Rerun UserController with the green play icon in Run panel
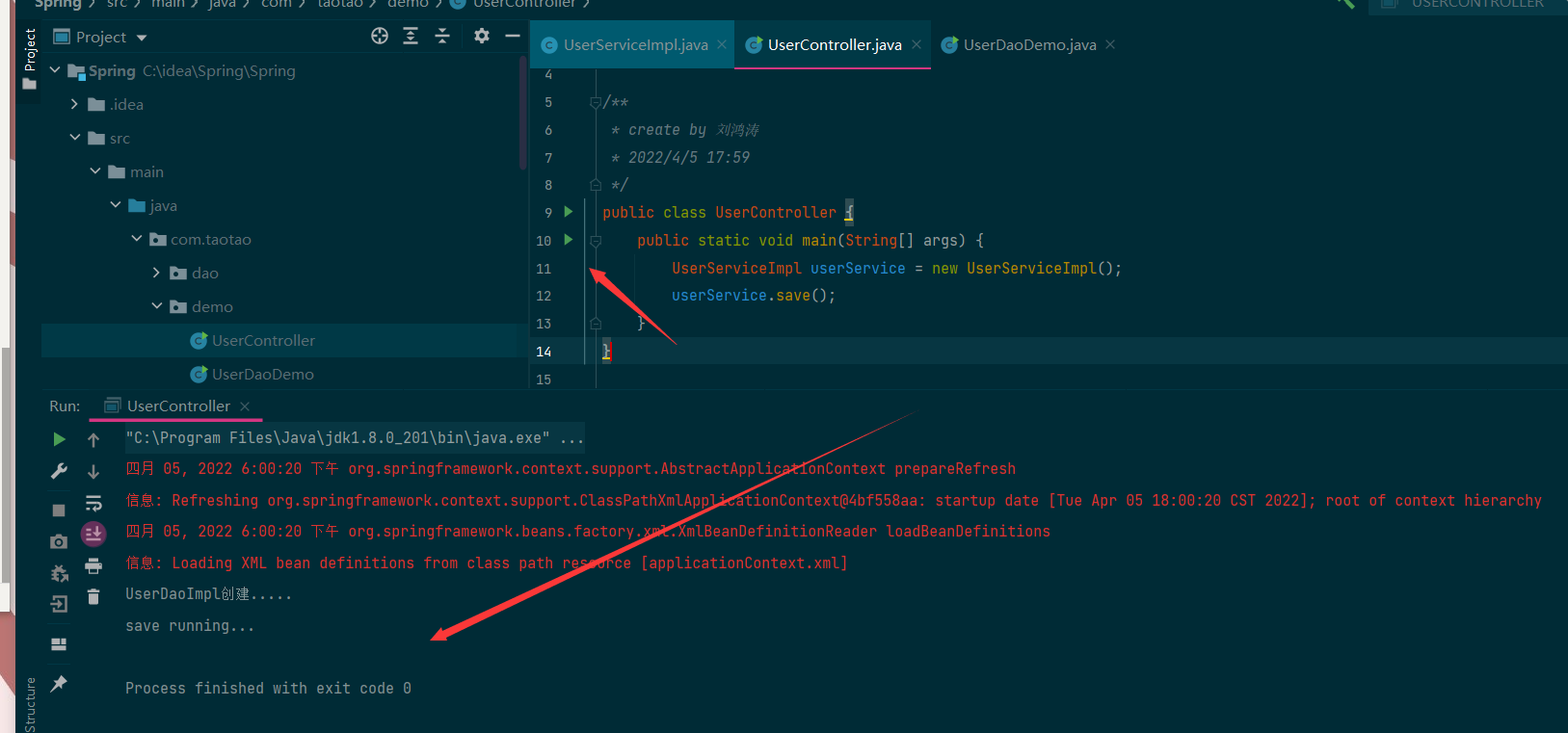 pos(59,439)
